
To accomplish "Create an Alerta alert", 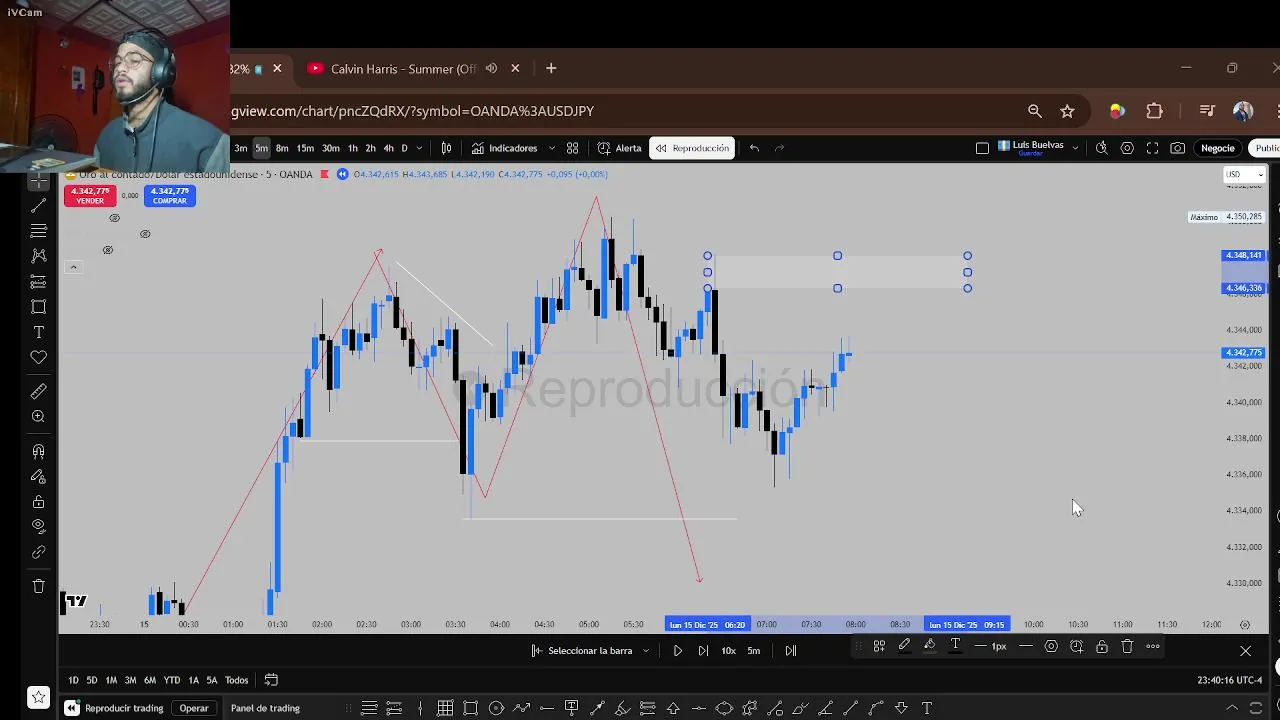I will click(x=619, y=148).
